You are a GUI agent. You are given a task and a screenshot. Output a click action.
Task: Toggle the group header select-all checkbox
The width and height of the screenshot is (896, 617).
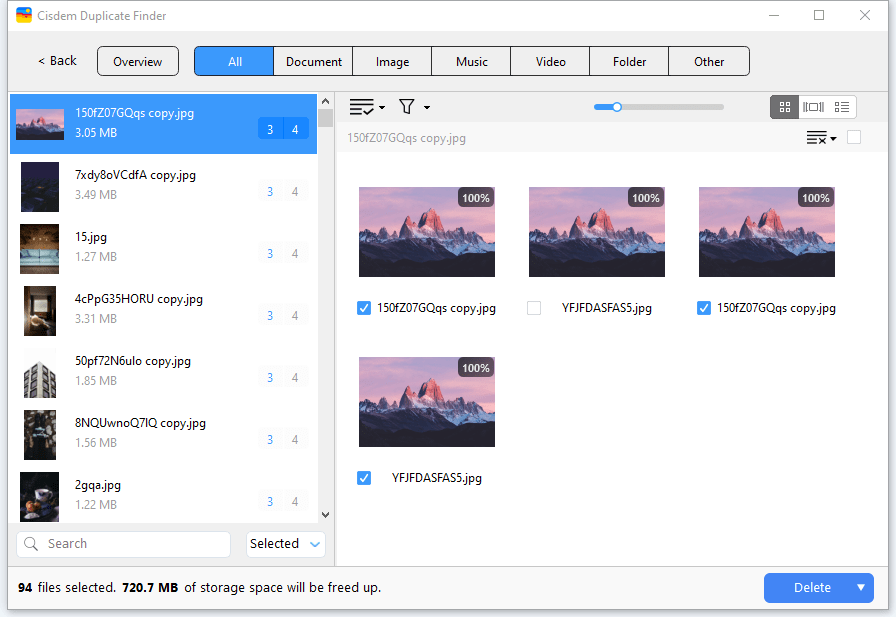click(854, 137)
